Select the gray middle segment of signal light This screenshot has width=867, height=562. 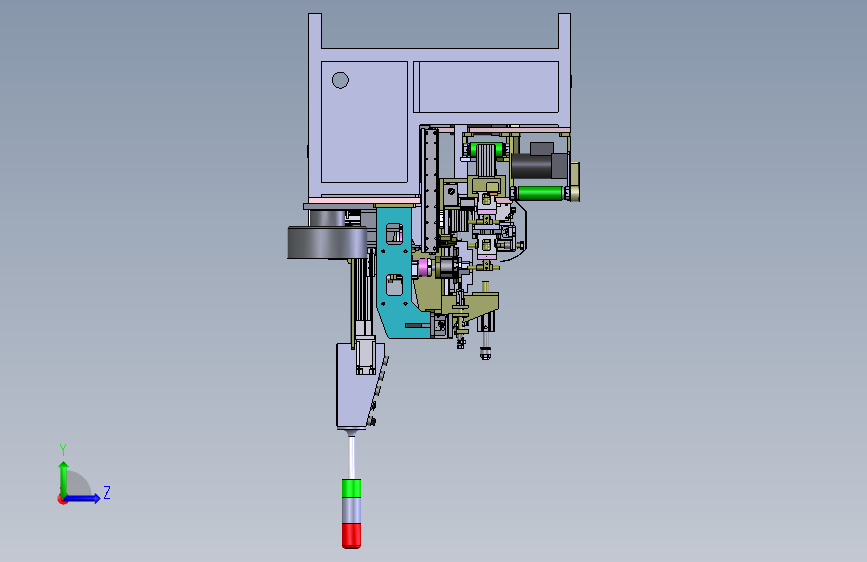coord(351,509)
